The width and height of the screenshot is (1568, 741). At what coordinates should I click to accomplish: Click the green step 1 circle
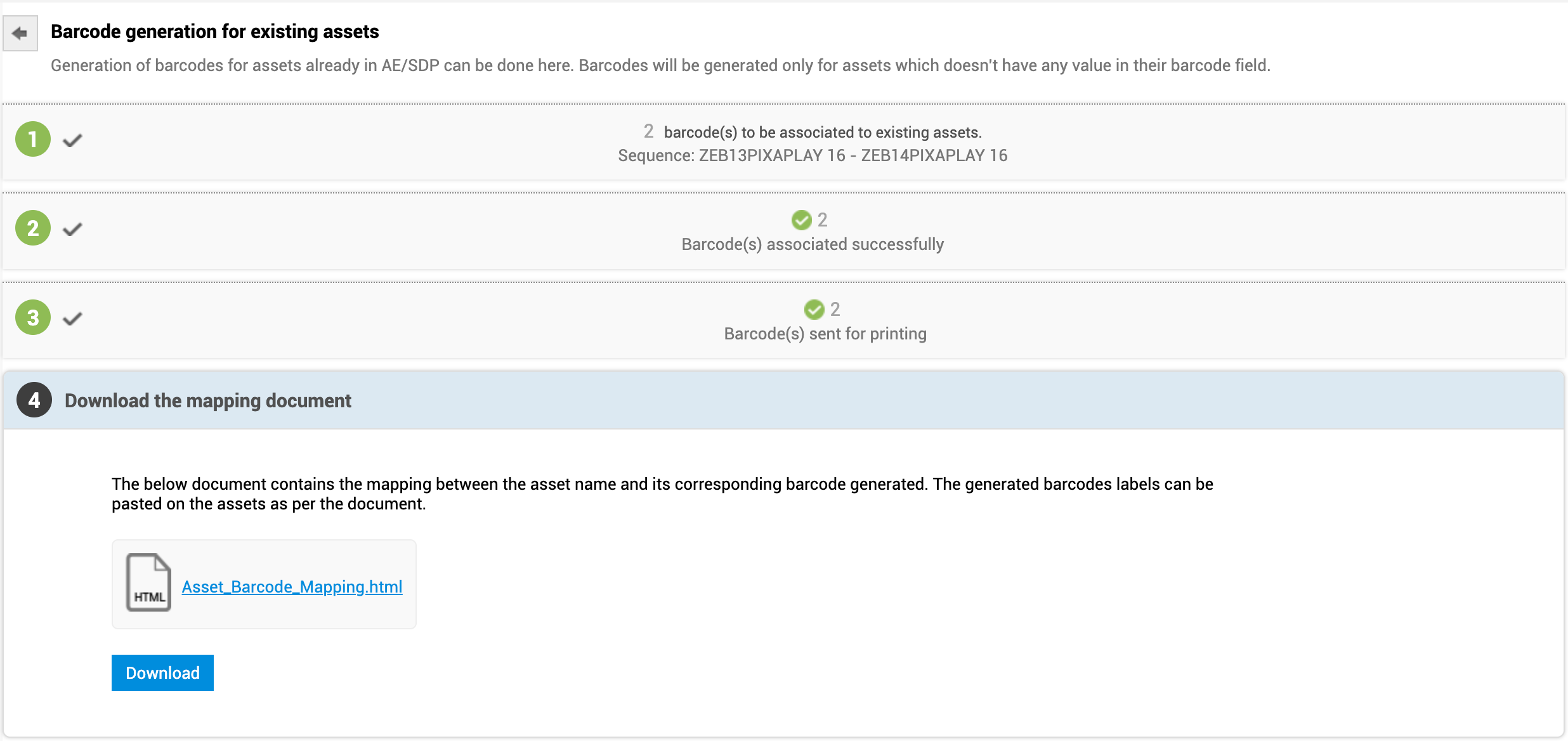(33, 139)
